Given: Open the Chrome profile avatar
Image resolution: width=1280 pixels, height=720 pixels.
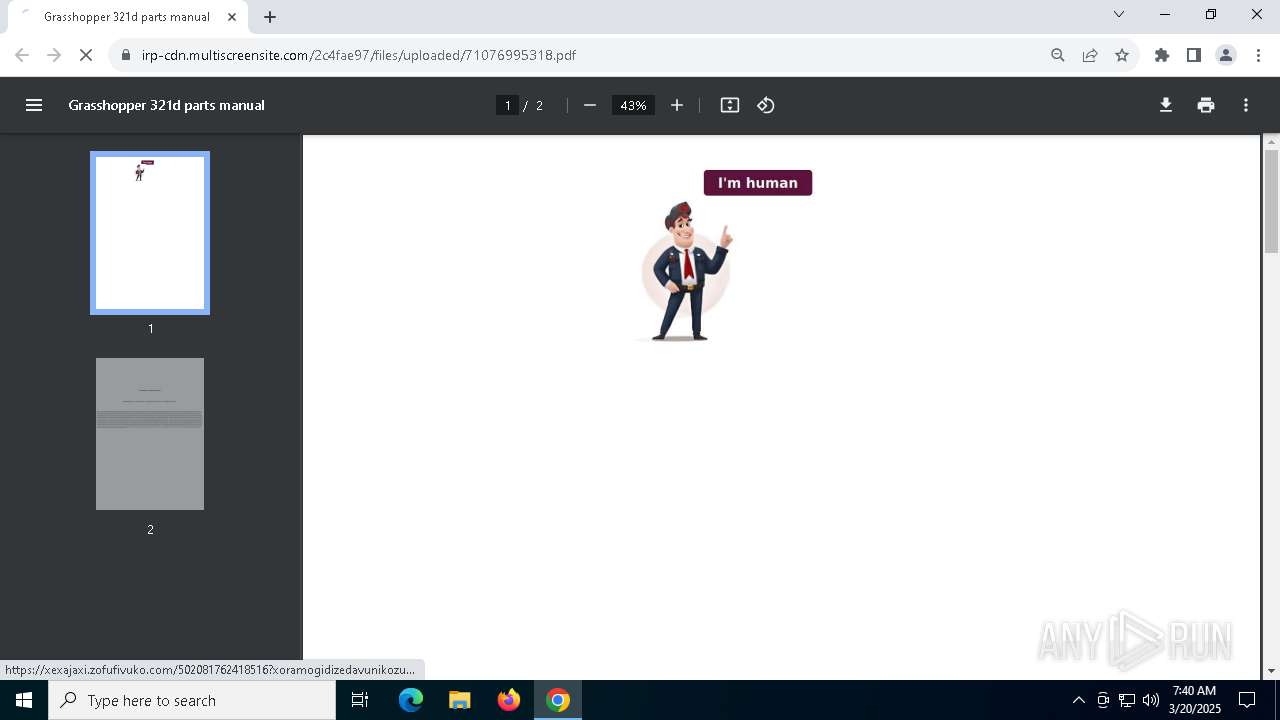Looking at the screenshot, I should (1226, 55).
